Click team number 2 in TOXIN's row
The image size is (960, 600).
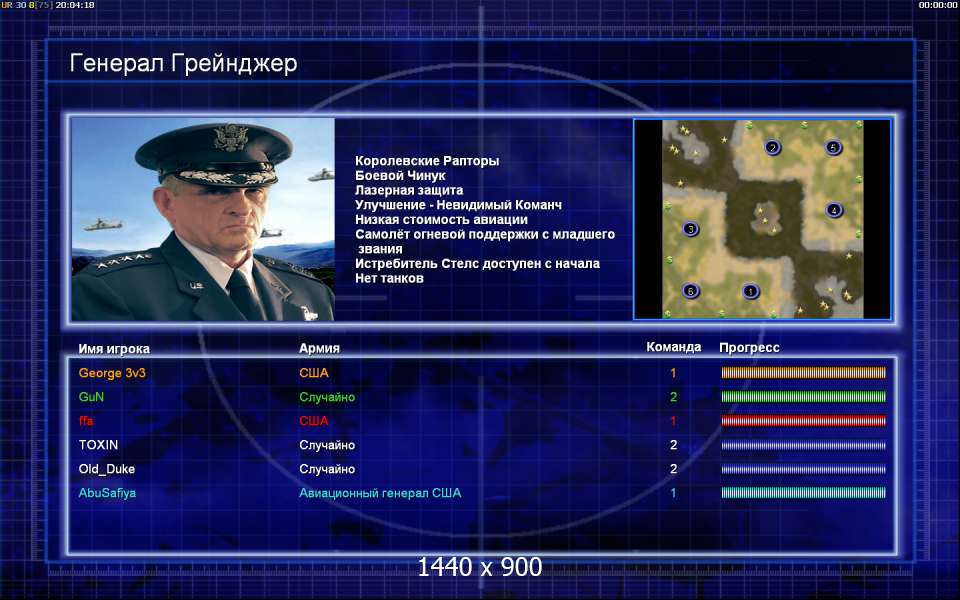pyautogui.click(x=673, y=445)
